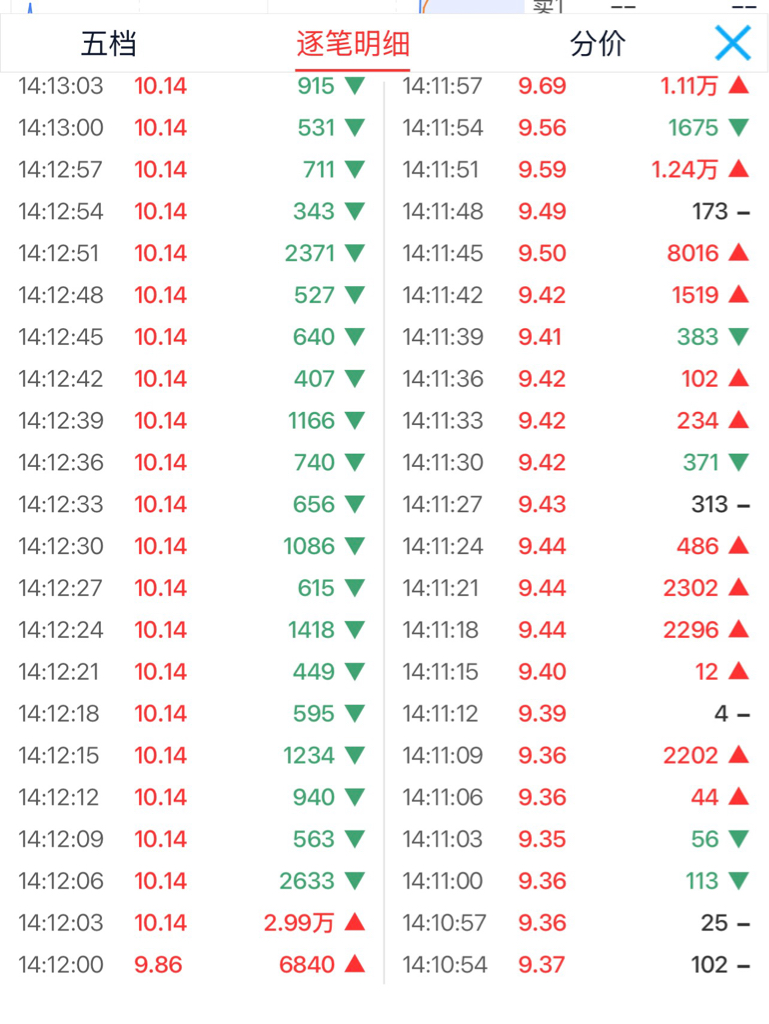Select the 逐笔明细 tab

click(353, 44)
